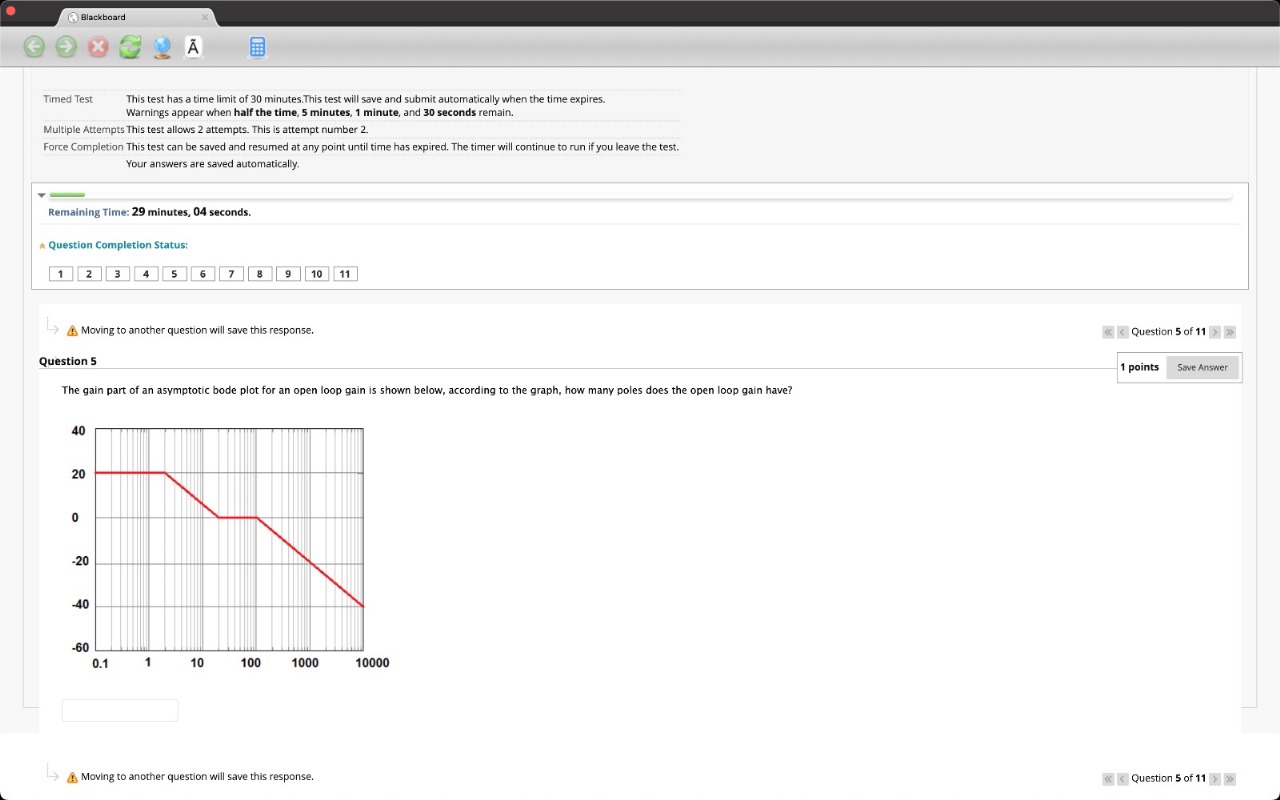
Task: Refresh the page with the reload icon
Action: pyautogui.click(x=130, y=46)
